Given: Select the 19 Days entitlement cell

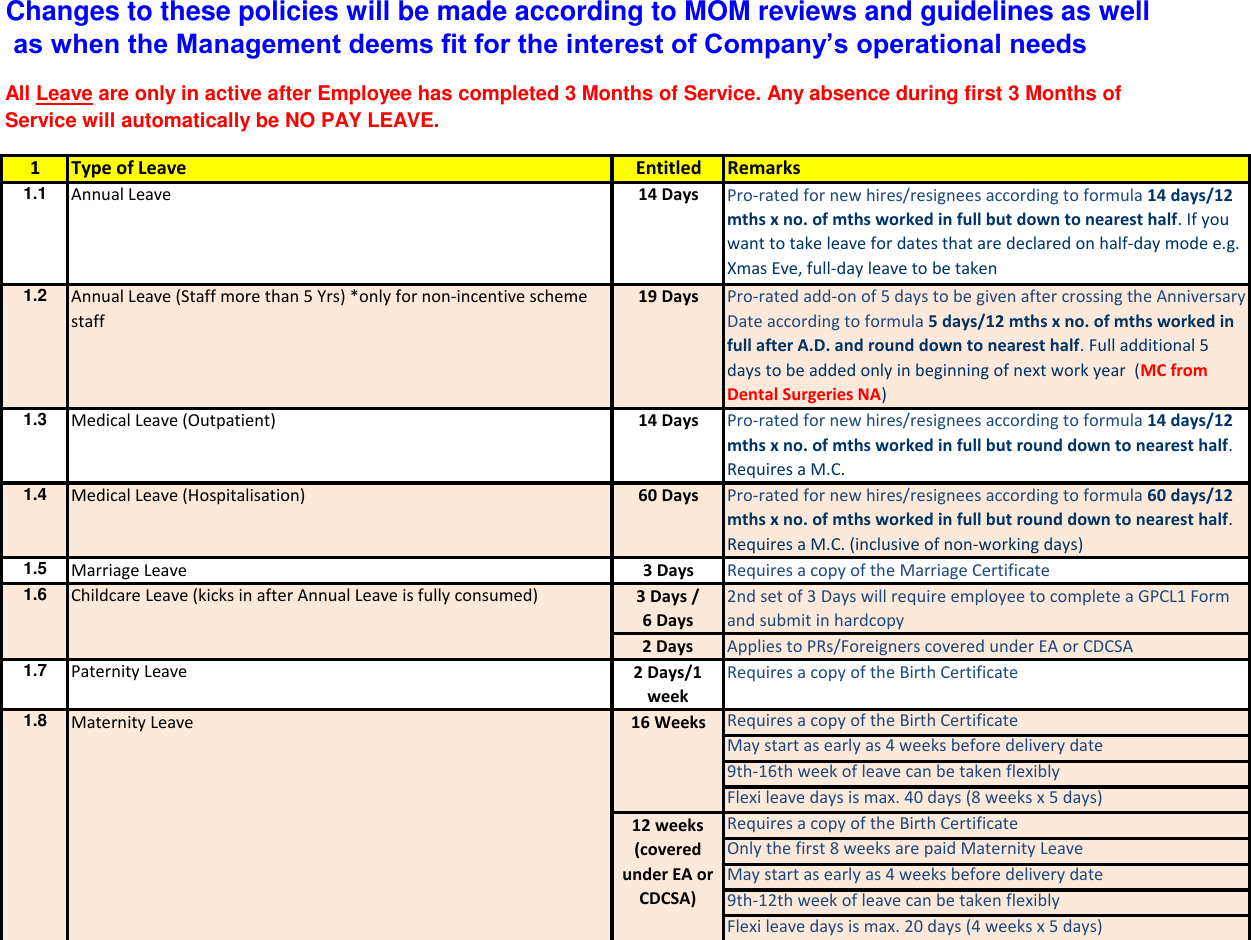Looking at the screenshot, I should pos(668,297).
